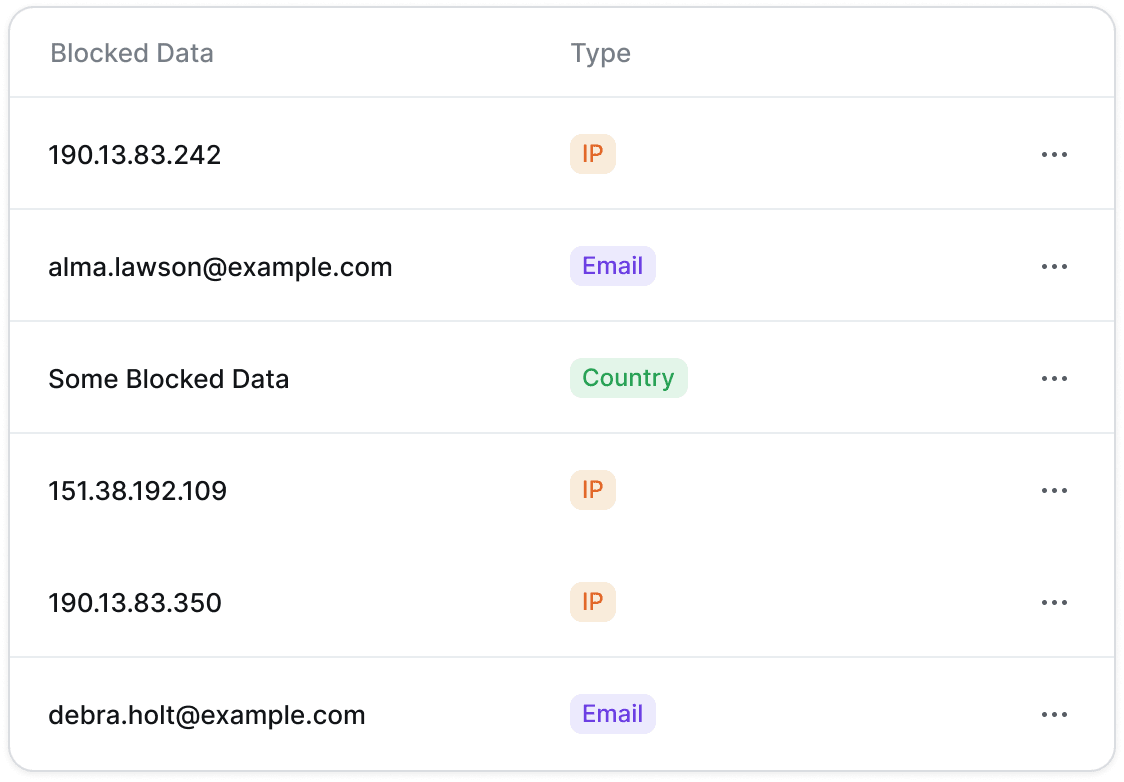The image size is (1124, 782).
Task: Click the Email badge for alma.lawson
Action: click(x=613, y=266)
